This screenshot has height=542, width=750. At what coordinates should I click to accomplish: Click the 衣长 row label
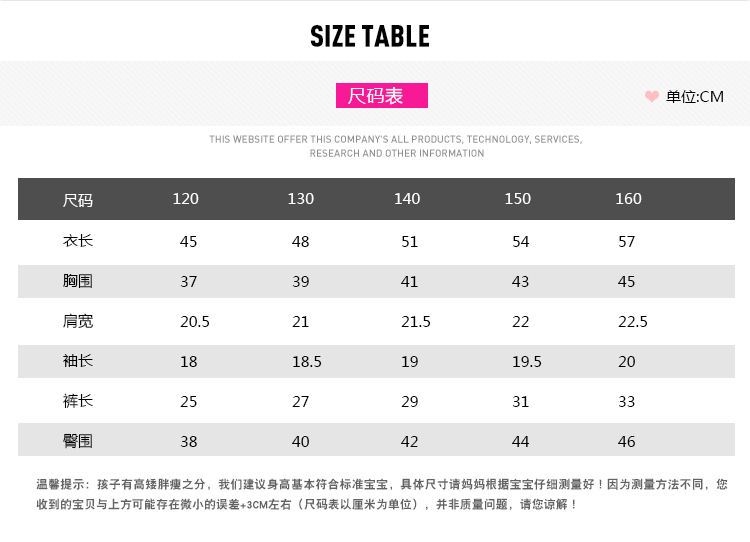point(78,241)
